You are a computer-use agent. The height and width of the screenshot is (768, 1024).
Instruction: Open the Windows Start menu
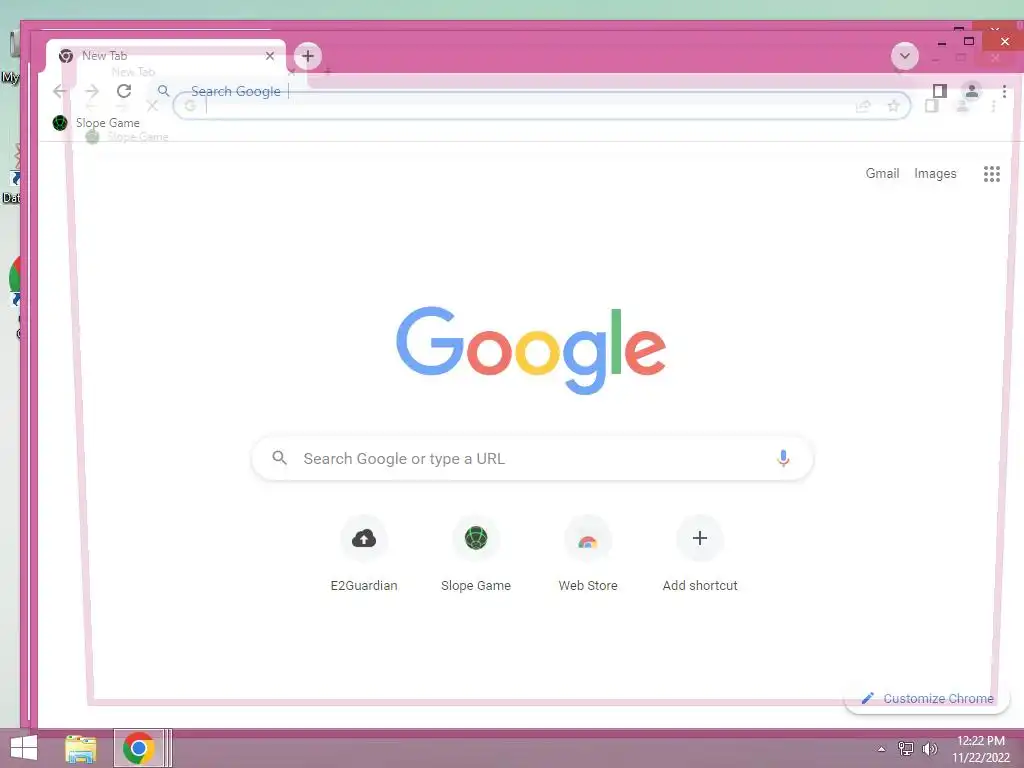(x=24, y=748)
